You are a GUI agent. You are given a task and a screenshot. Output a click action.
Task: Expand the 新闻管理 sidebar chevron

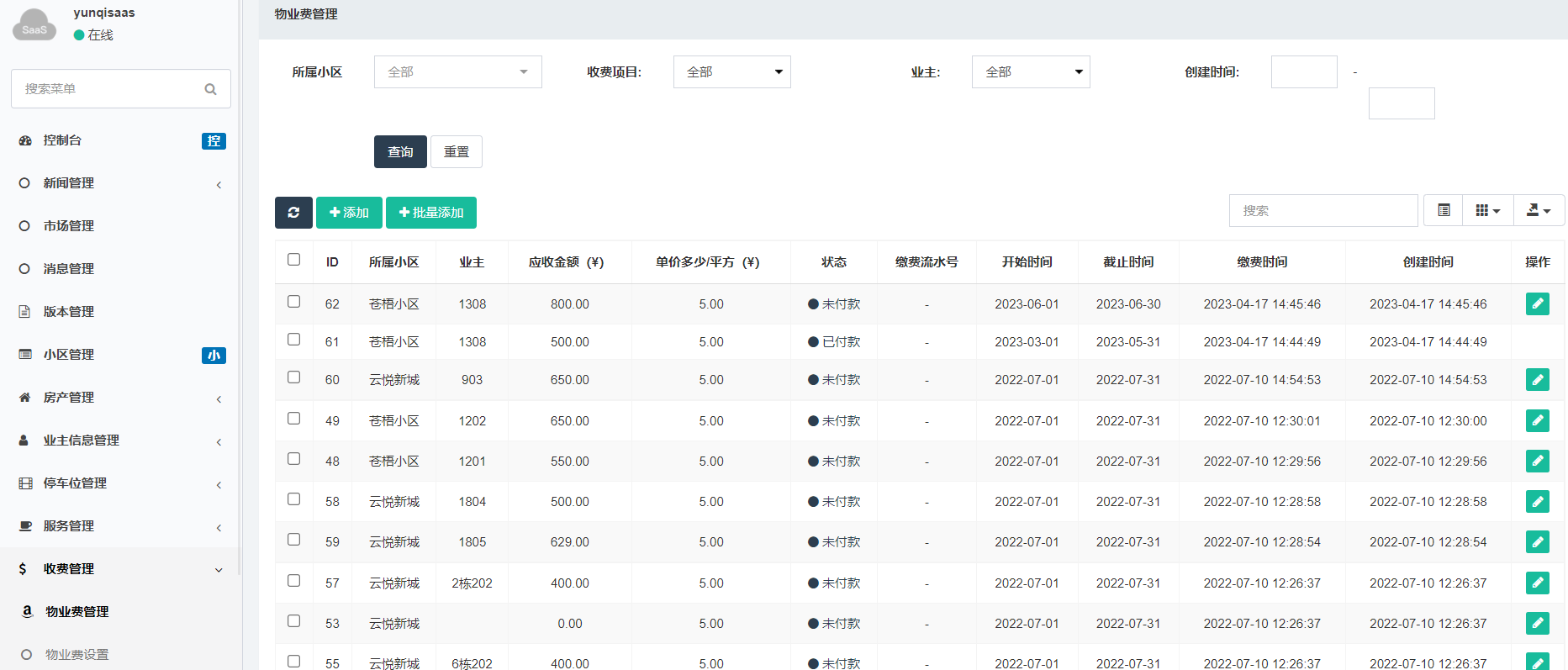[x=219, y=184]
